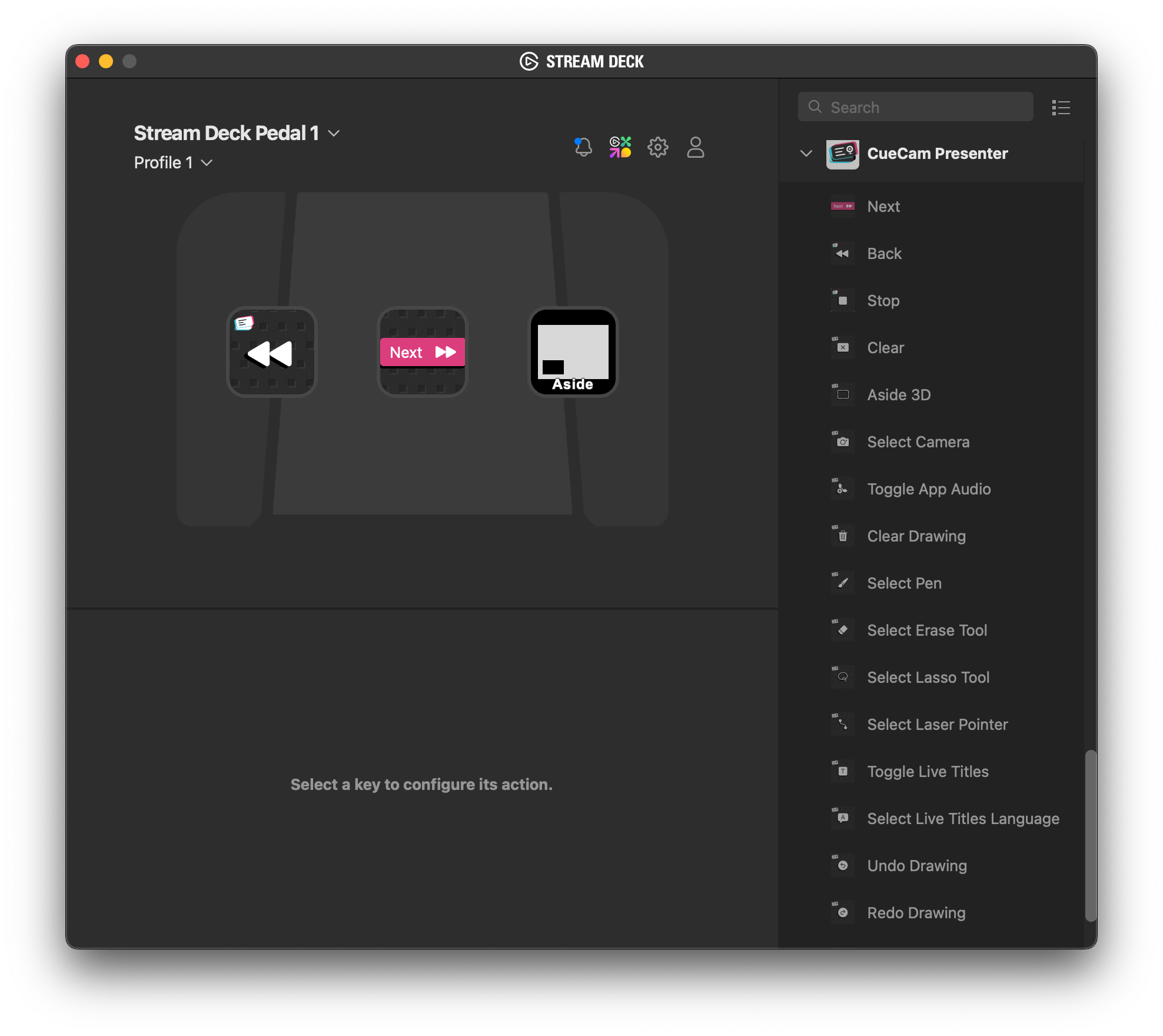Select the Select Camera label
The width and height of the screenshot is (1163, 1036).
point(918,442)
